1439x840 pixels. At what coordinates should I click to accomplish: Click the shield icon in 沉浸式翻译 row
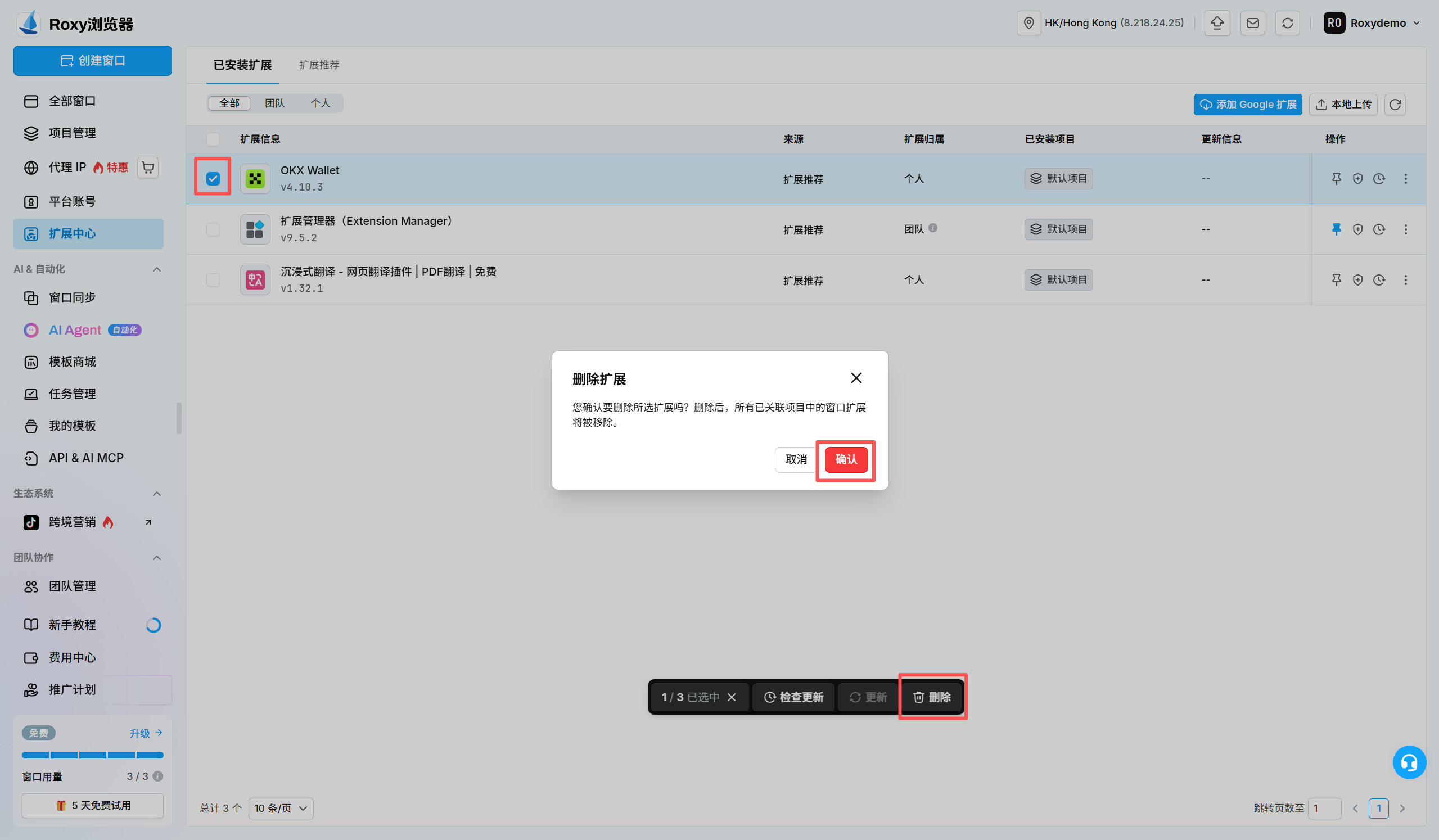pos(1357,280)
